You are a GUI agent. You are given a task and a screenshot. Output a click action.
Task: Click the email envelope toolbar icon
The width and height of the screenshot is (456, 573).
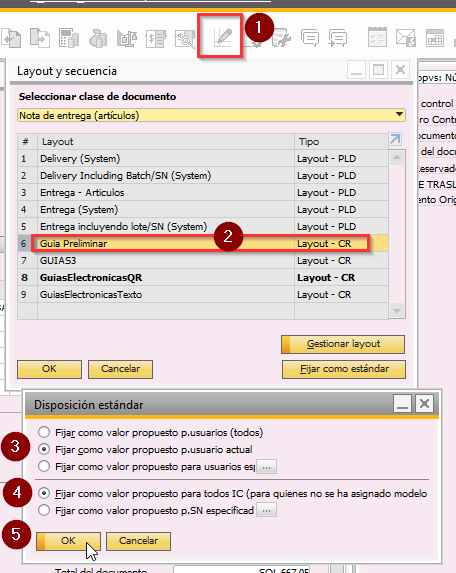[x=406, y=38]
